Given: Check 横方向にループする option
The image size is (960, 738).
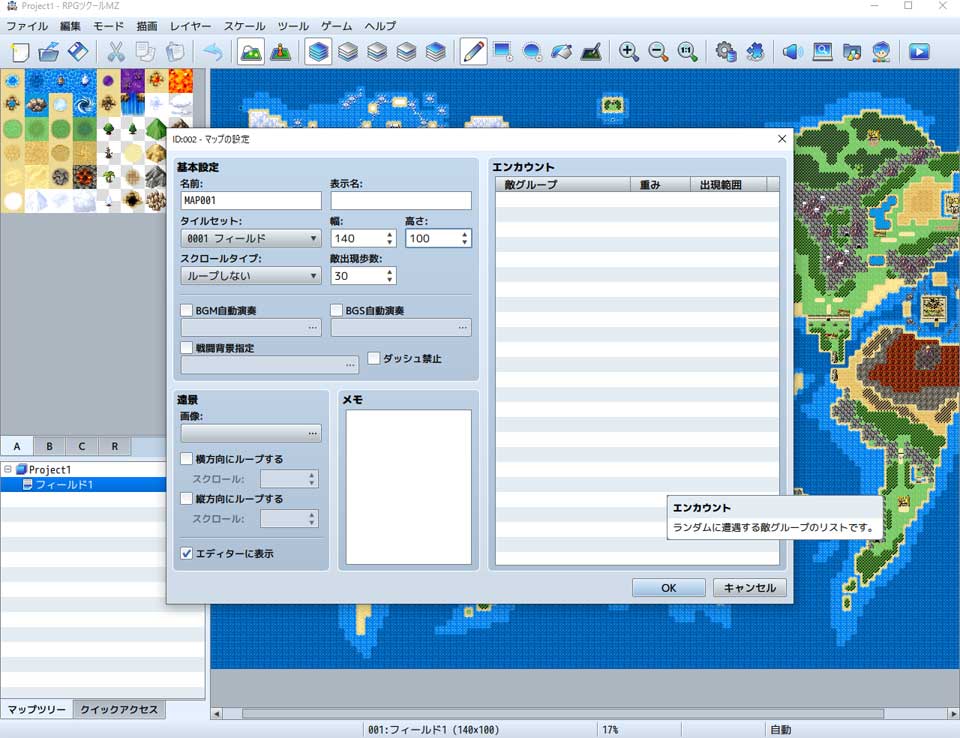Looking at the screenshot, I should click(x=187, y=459).
